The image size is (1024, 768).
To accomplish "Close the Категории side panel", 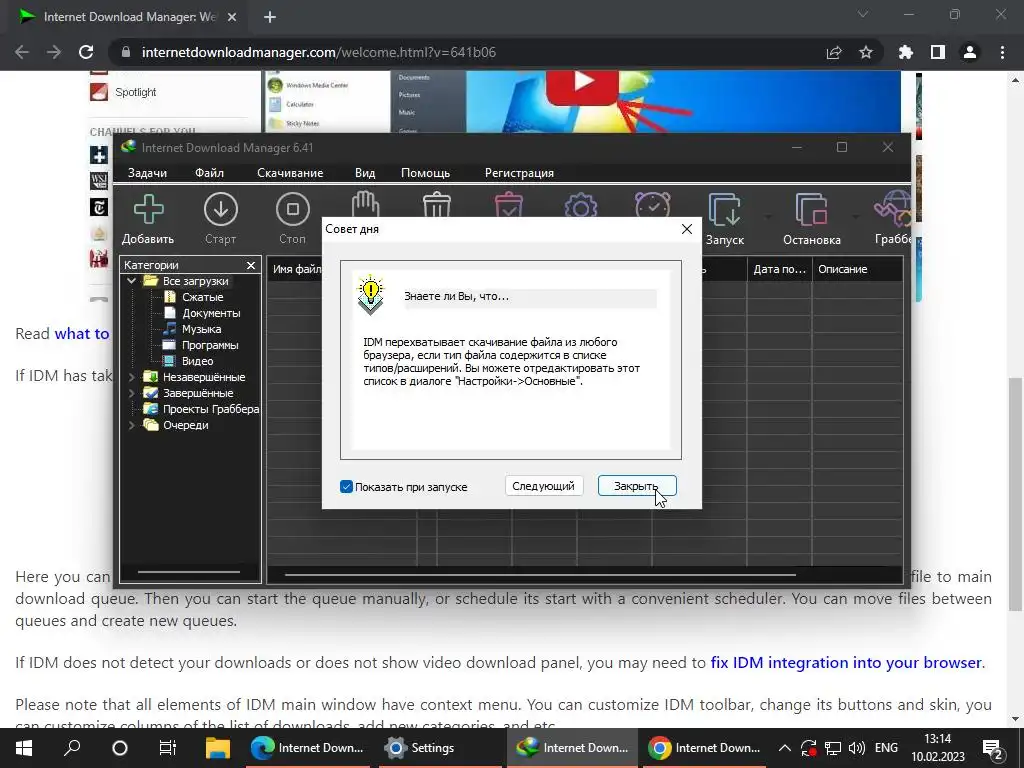I will click(251, 265).
